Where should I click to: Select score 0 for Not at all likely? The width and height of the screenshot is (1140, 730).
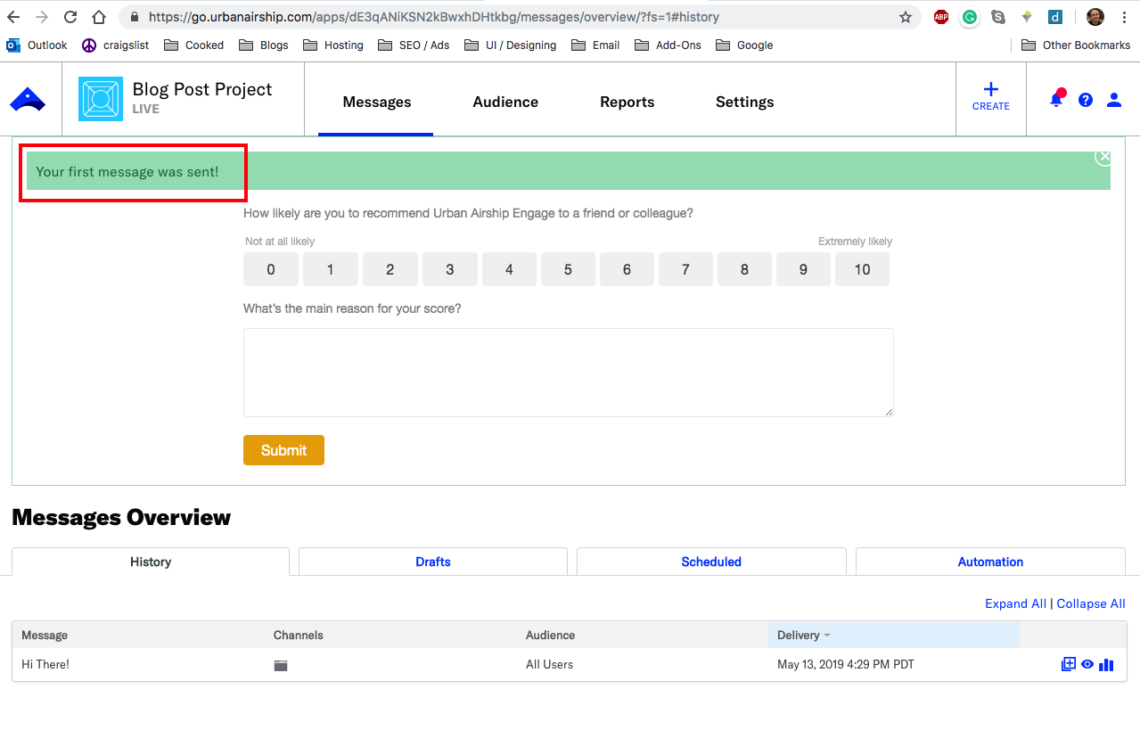[x=271, y=269]
